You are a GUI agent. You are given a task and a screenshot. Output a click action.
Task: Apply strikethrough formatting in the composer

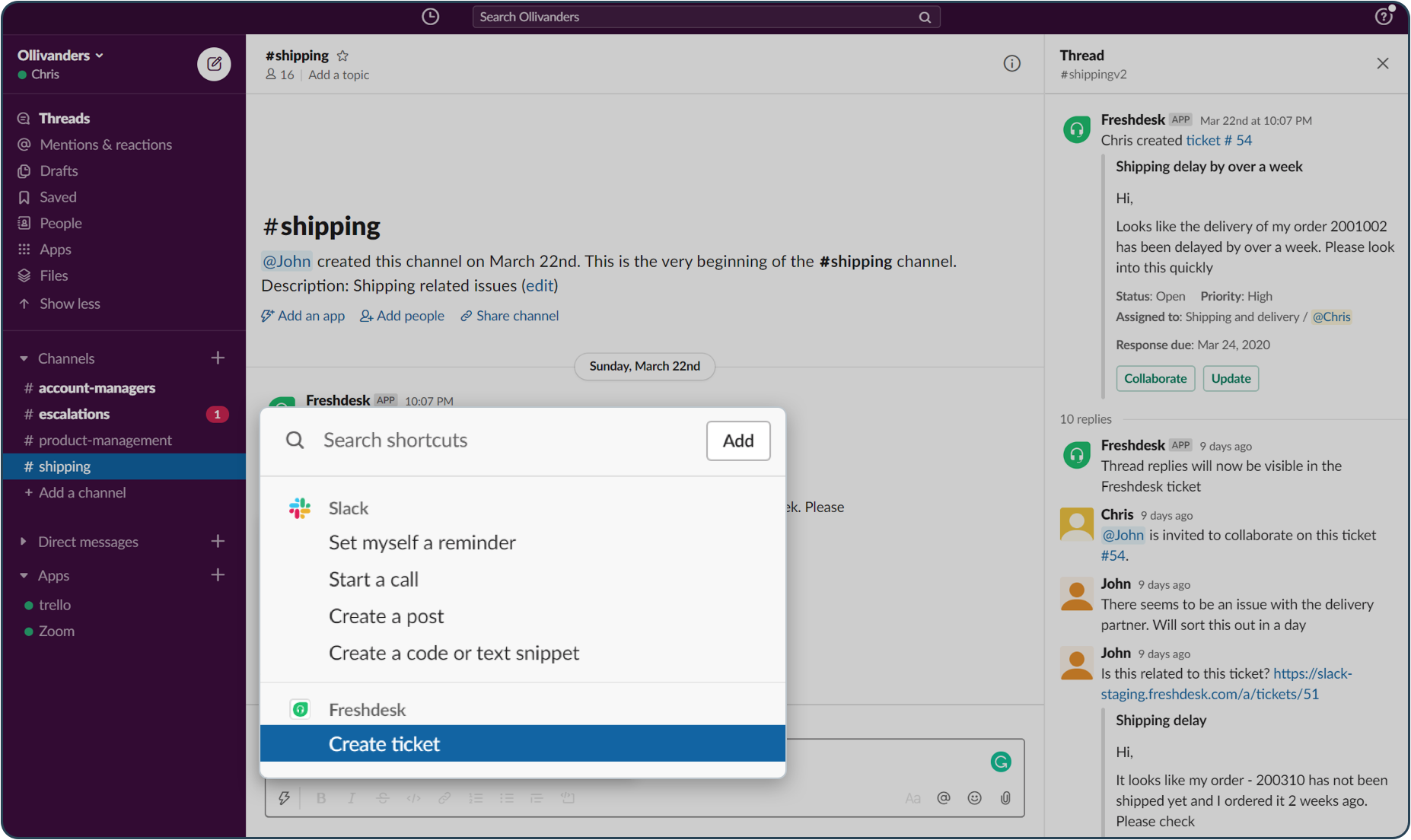(382, 797)
